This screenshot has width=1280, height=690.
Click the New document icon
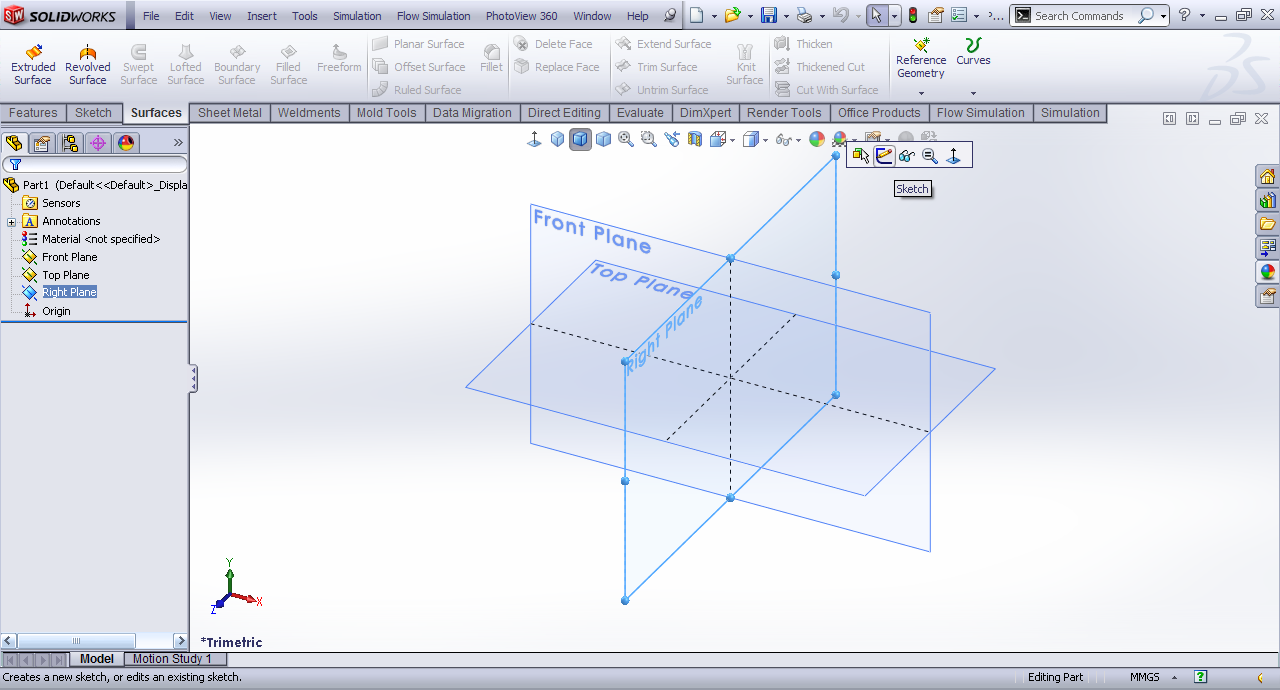point(697,15)
